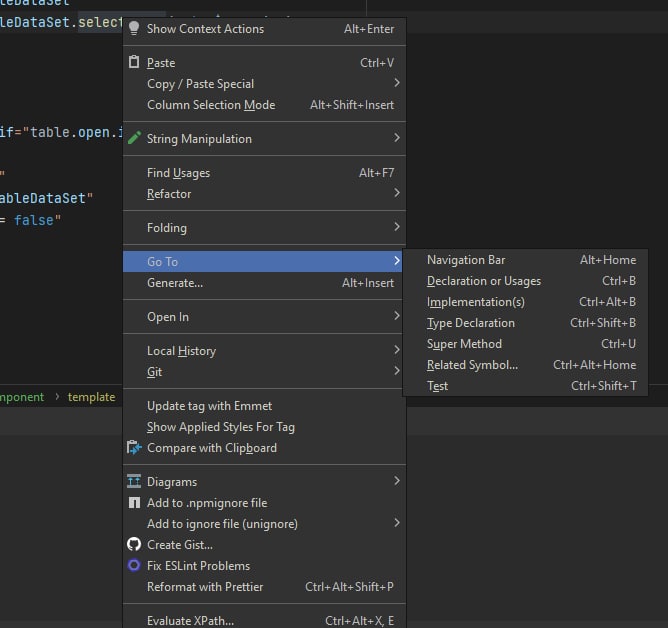Expand the Refactor submenu arrow
Image resolution: width=668 pixels, height=628 pixels.
click(396, 194)
